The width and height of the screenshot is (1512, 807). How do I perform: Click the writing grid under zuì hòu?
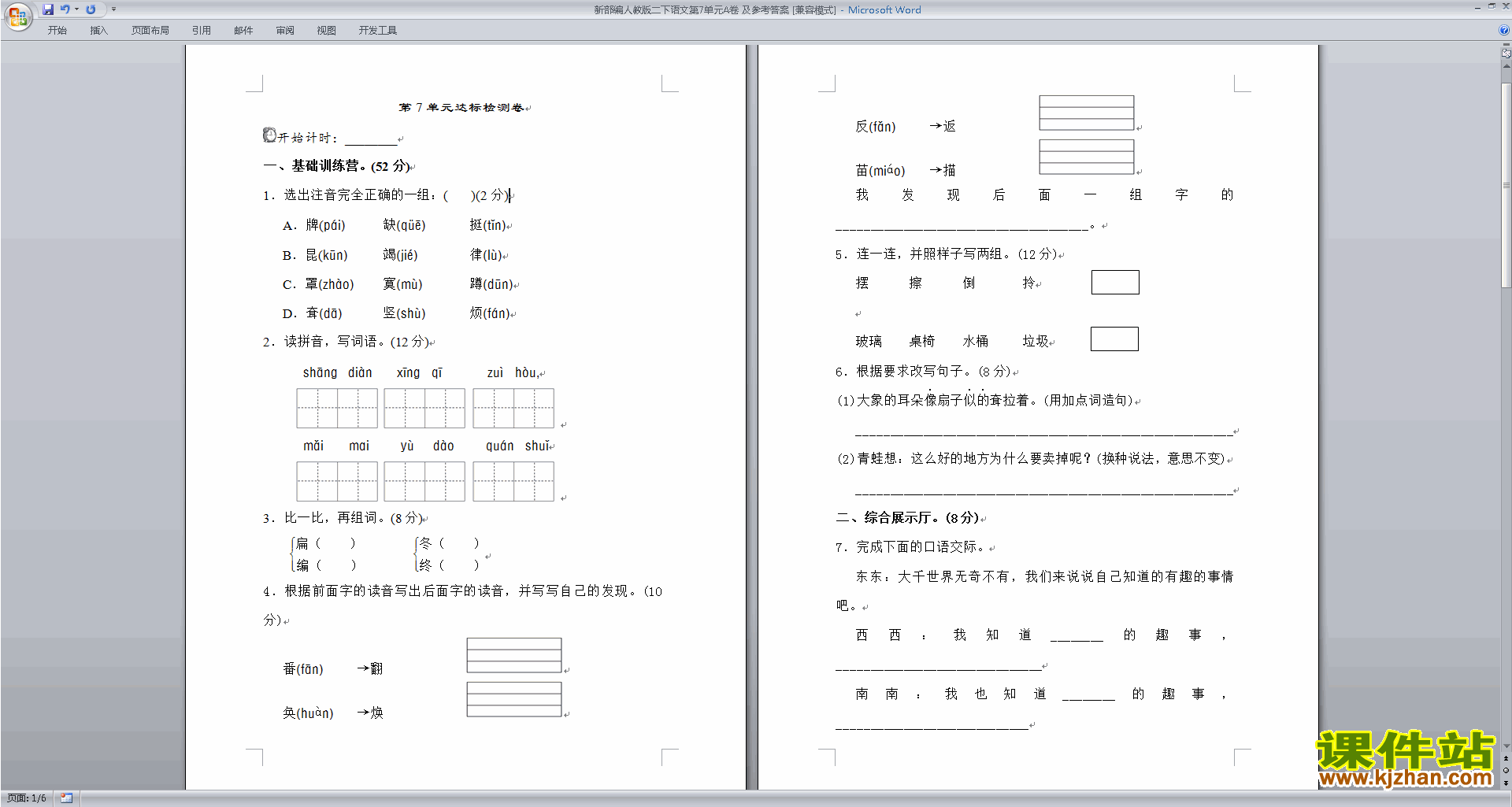pos(513,408)
